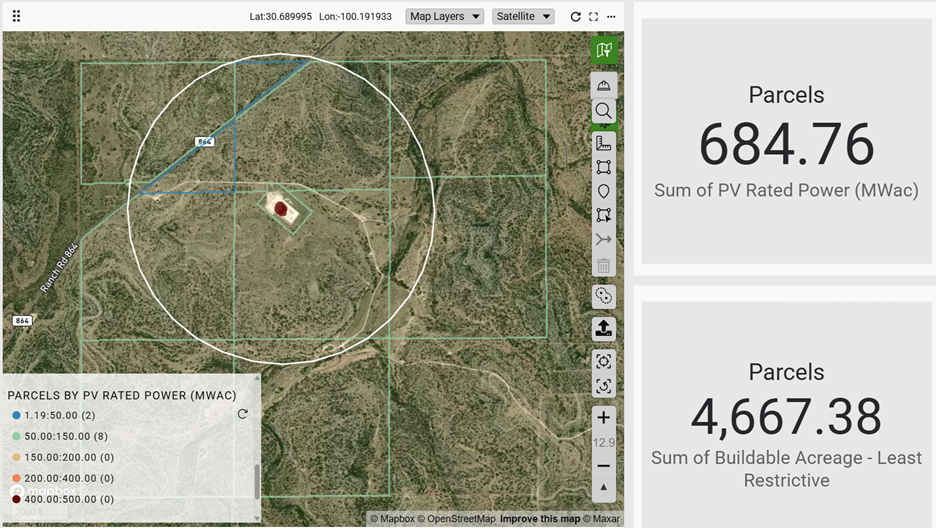This screenshot has width=936, height=528.
Task: Click the zoom-to-extent target icon
Action: tap(604, 361)
